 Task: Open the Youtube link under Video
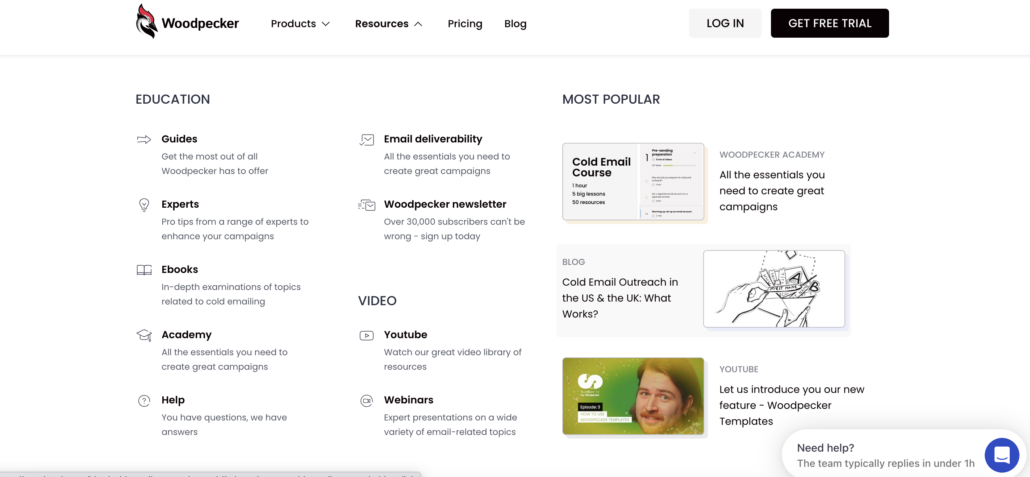pyautogui.click(x=405, y=334)
